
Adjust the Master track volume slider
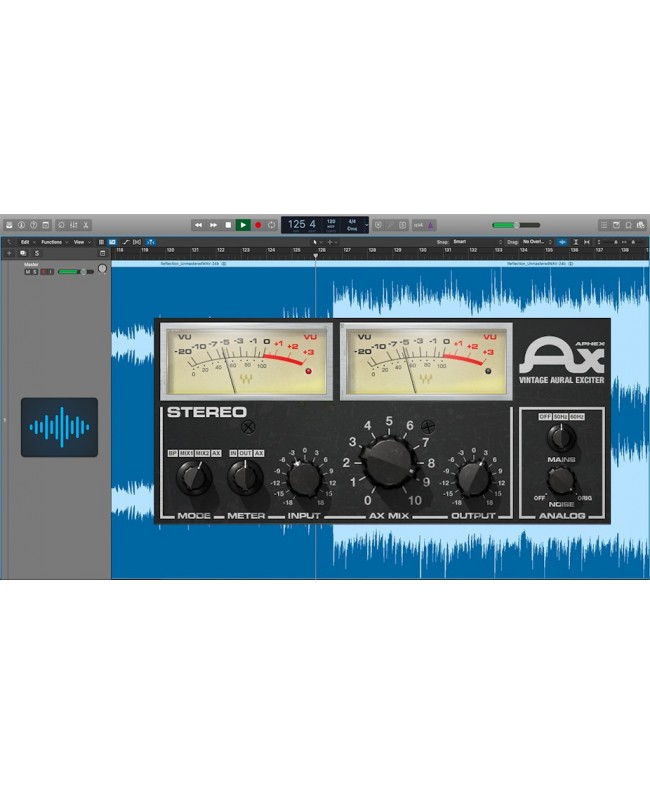coord(76,272)
